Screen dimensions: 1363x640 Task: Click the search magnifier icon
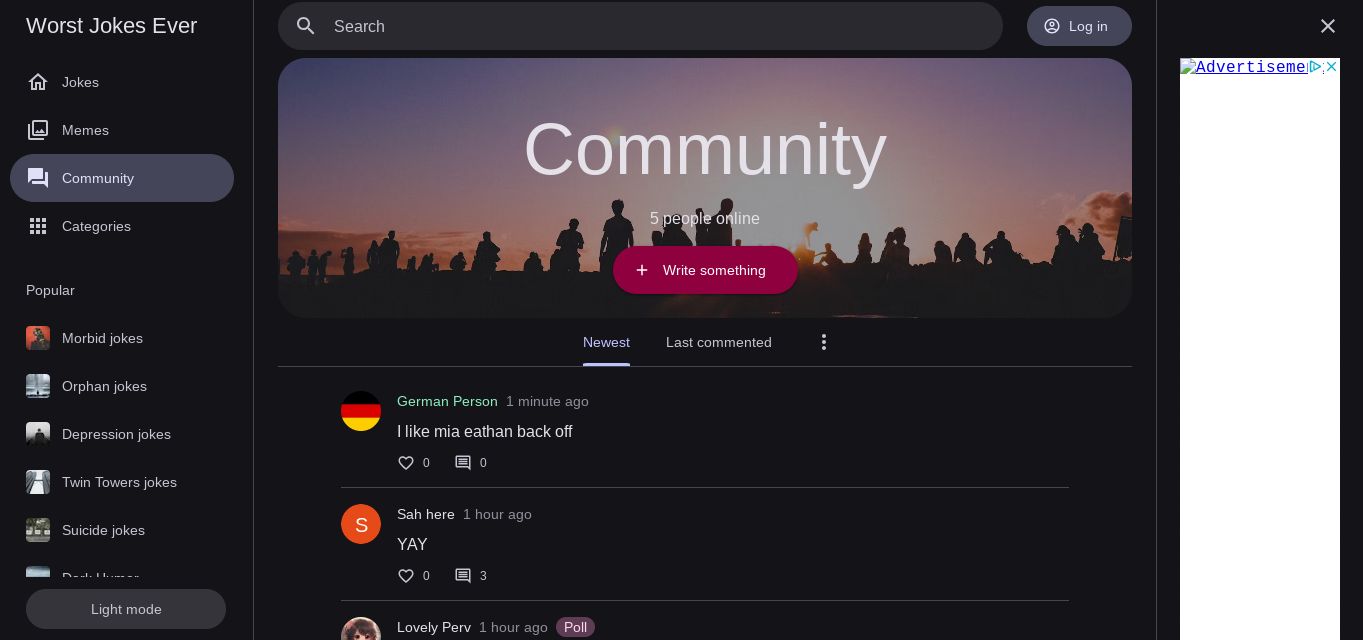coord(306,26)
